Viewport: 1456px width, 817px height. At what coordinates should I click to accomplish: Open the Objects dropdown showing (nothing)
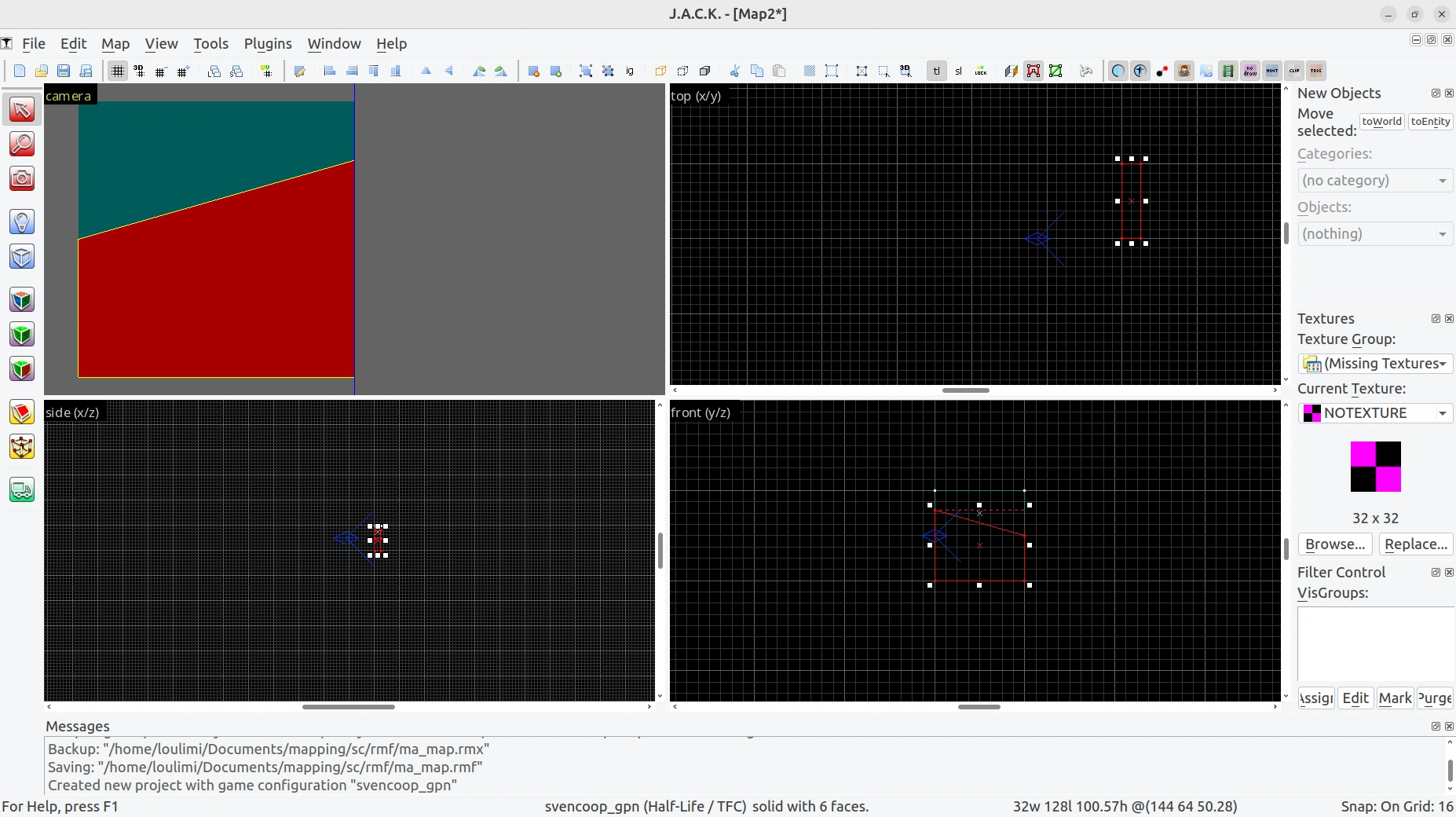(x=1374, y=234)
